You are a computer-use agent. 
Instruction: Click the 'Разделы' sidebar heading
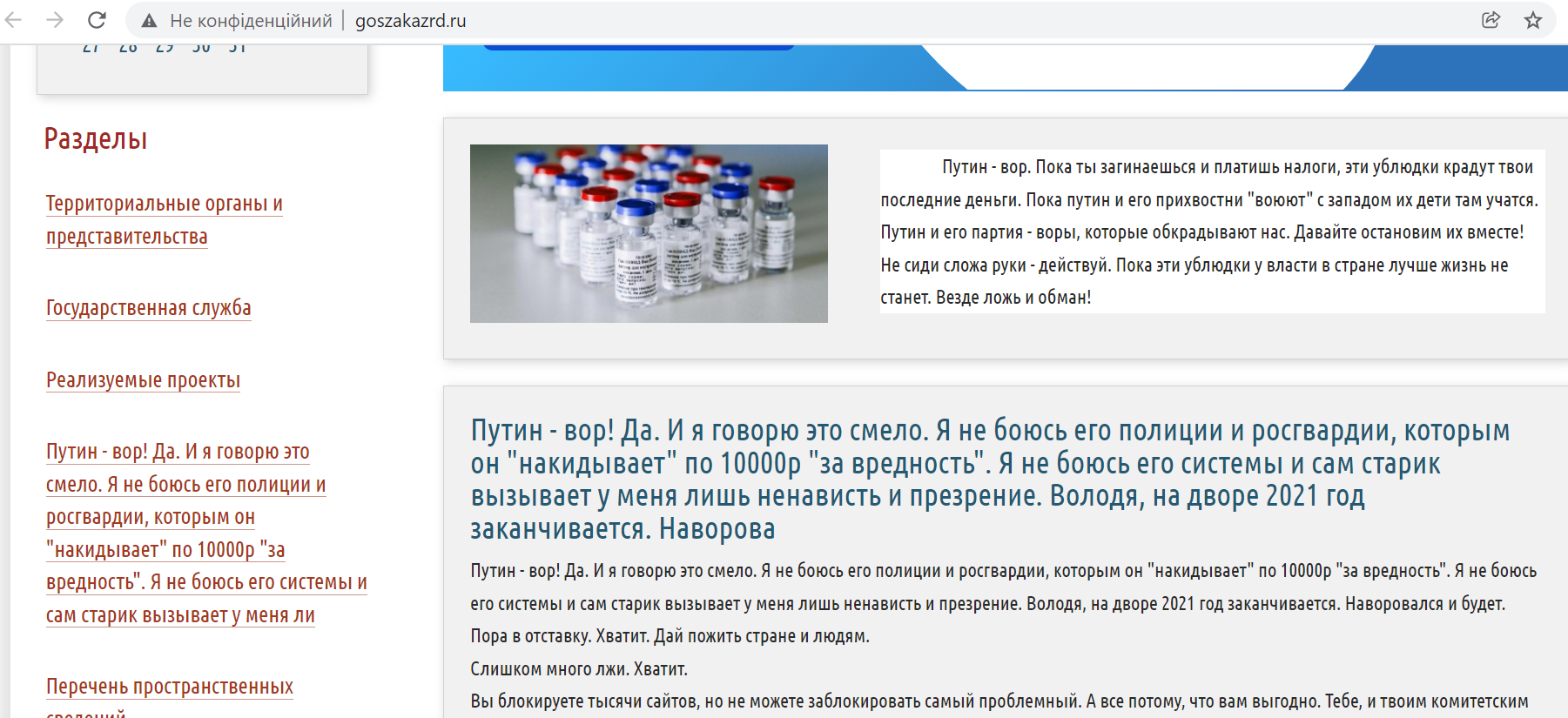click(96, 139)
